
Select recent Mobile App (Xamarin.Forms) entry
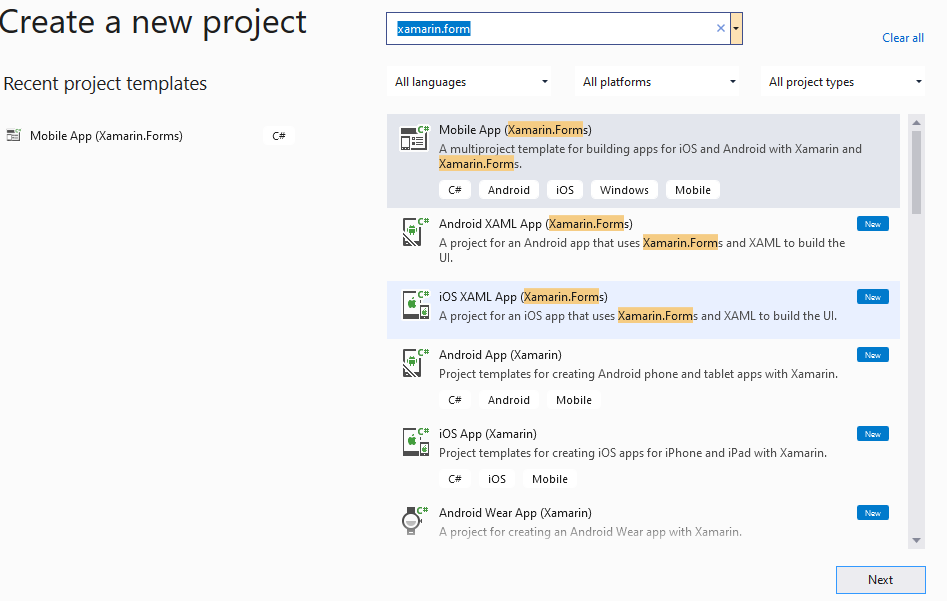point(106,136)
